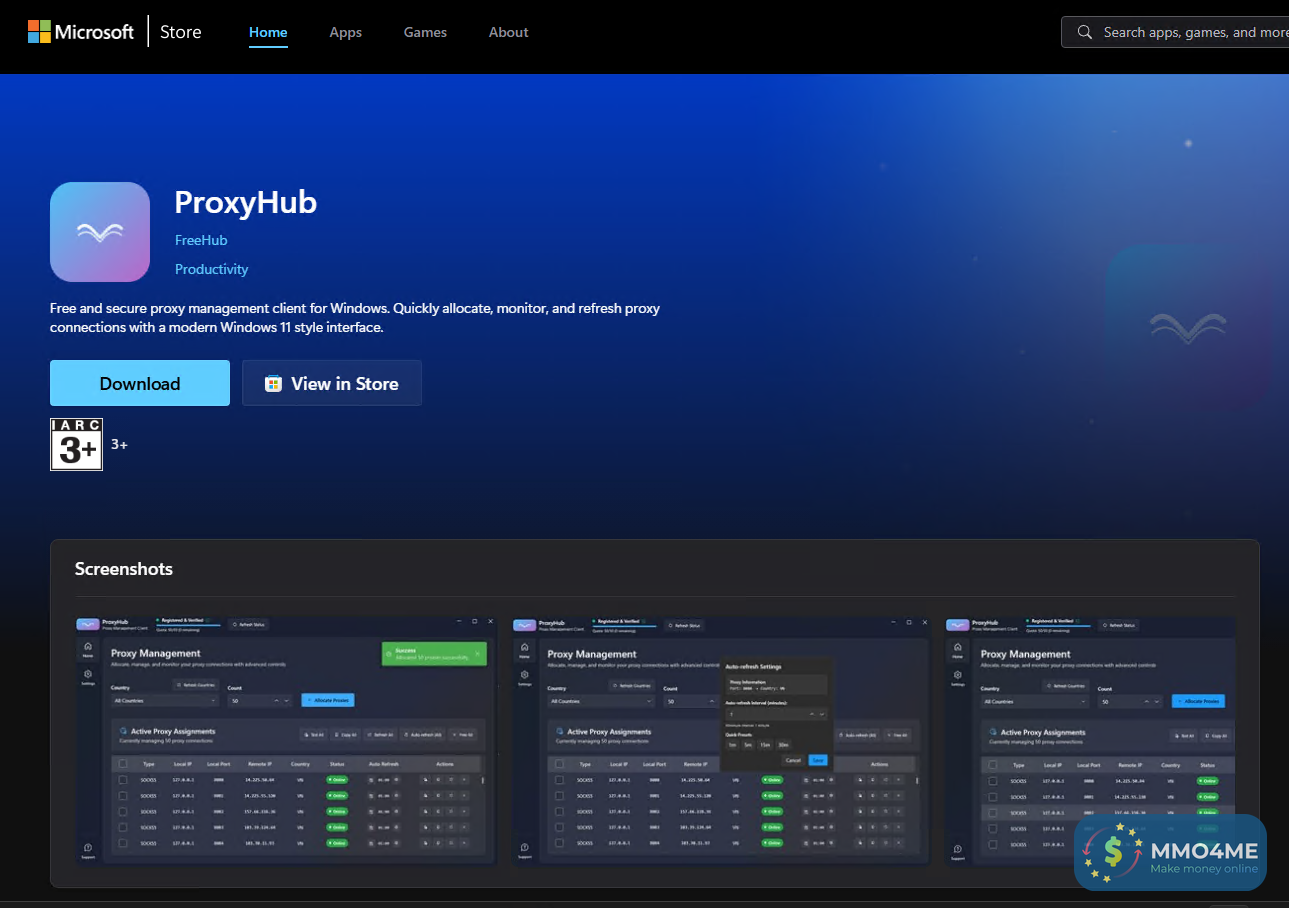Click the ProxyHub app icon

[x=100, y=232]
